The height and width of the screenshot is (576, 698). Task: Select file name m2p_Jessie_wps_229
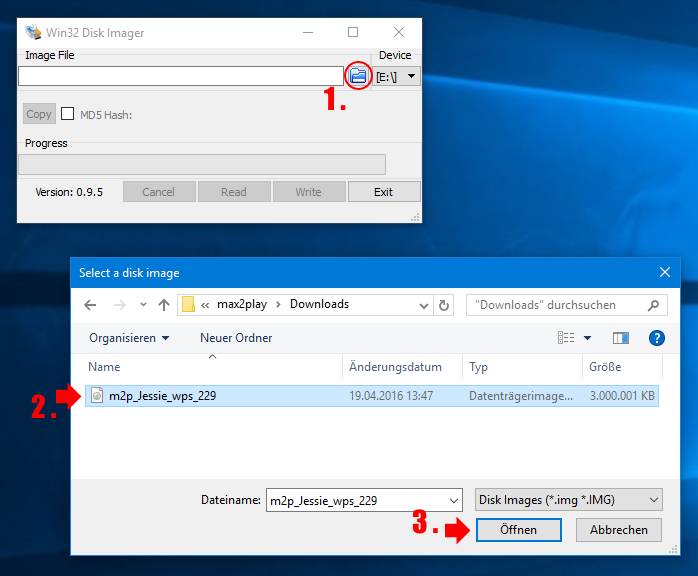click(x=162, y=396)
